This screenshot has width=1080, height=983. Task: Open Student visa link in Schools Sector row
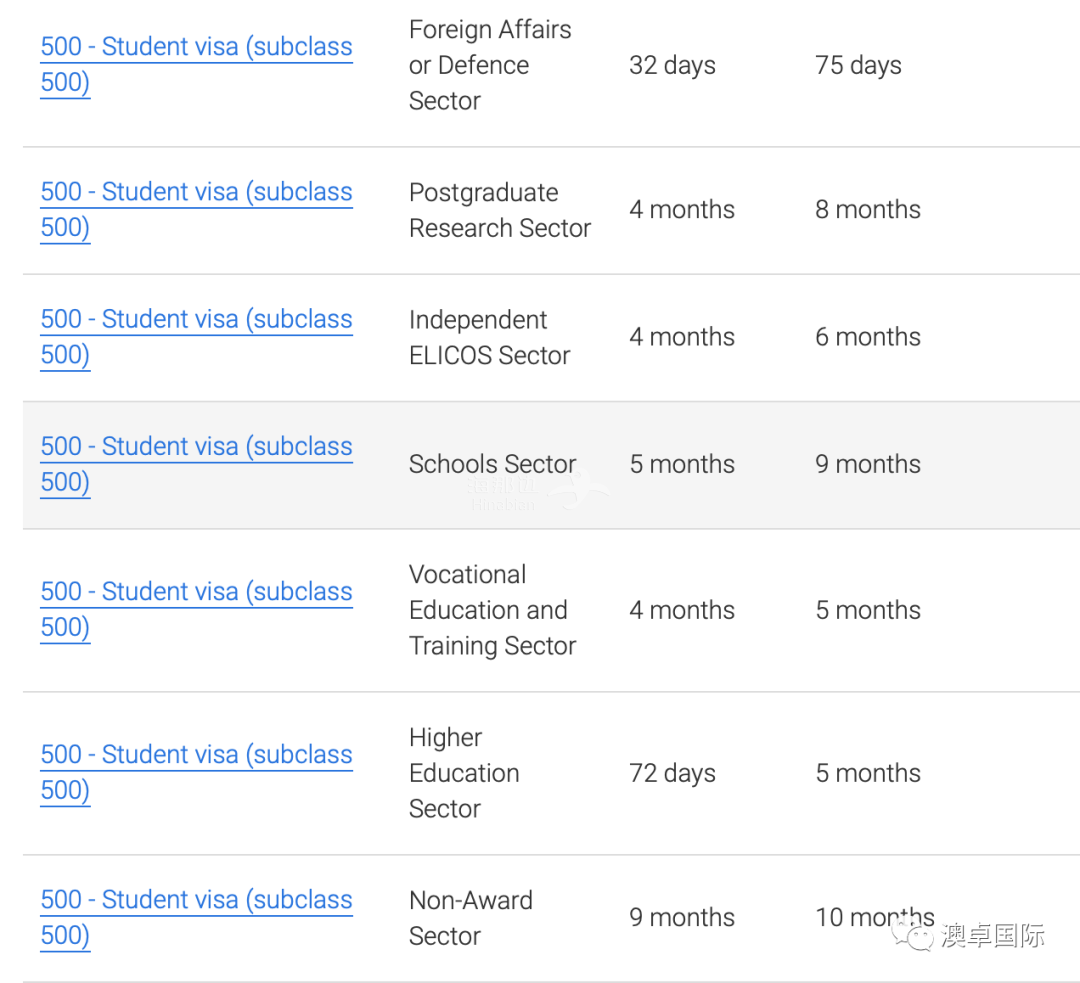(x=196, y=464)
